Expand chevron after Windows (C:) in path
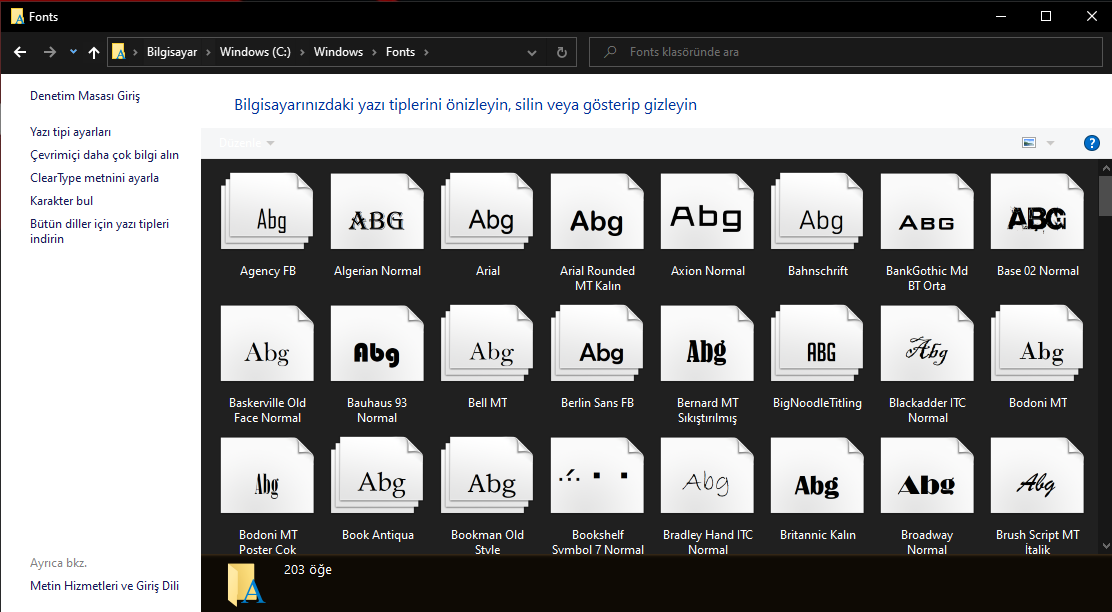The height and width of the screenshot is (612, 1112). click(302, 52)
